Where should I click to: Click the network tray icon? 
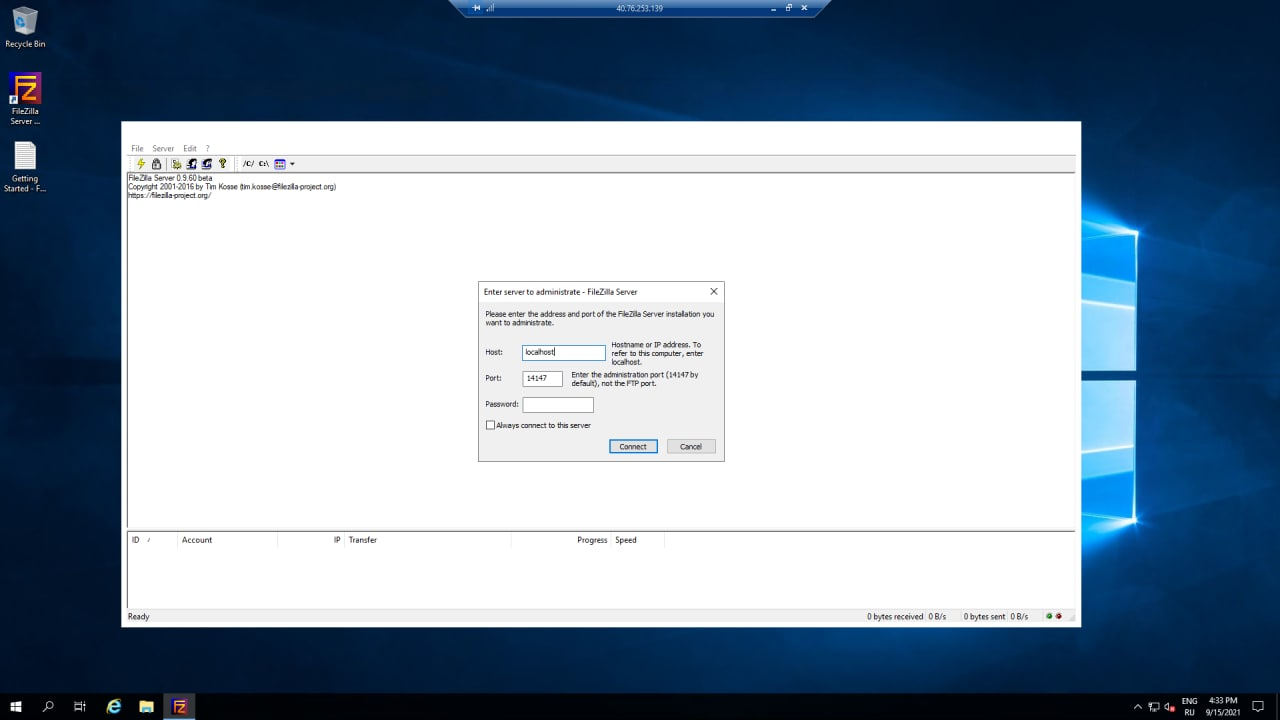[1154, 707]
